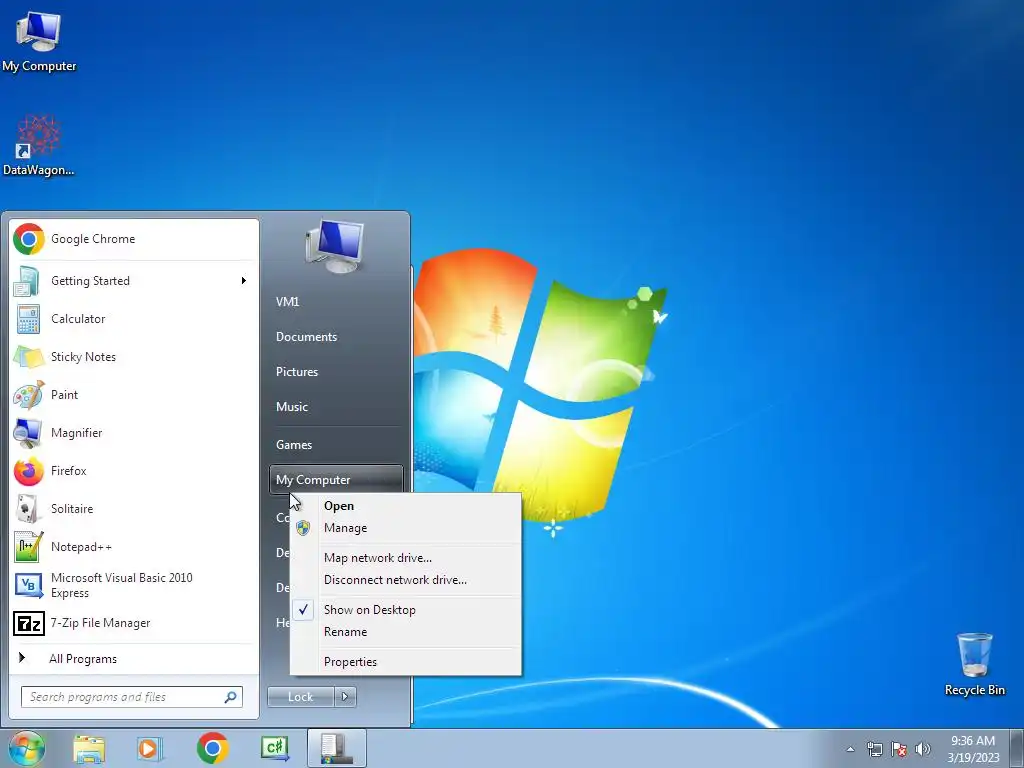The height and width of the screenshot is (768, 1024).
Task: Click the taskbar clock and date
Action: click(973, 749)
